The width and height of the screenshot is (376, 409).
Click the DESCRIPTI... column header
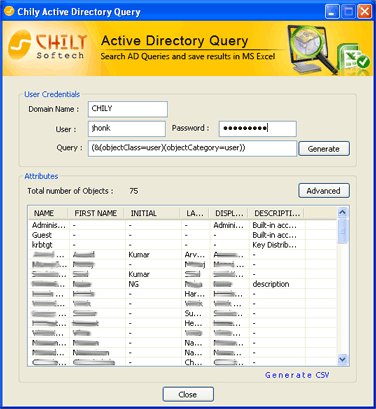(277, 213)
